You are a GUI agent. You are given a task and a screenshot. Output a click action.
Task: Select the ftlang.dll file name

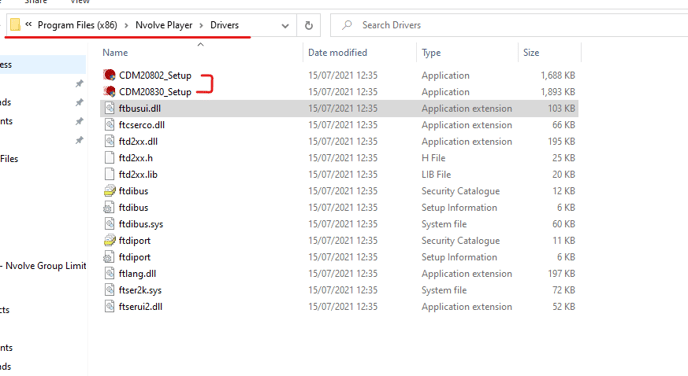137,274
